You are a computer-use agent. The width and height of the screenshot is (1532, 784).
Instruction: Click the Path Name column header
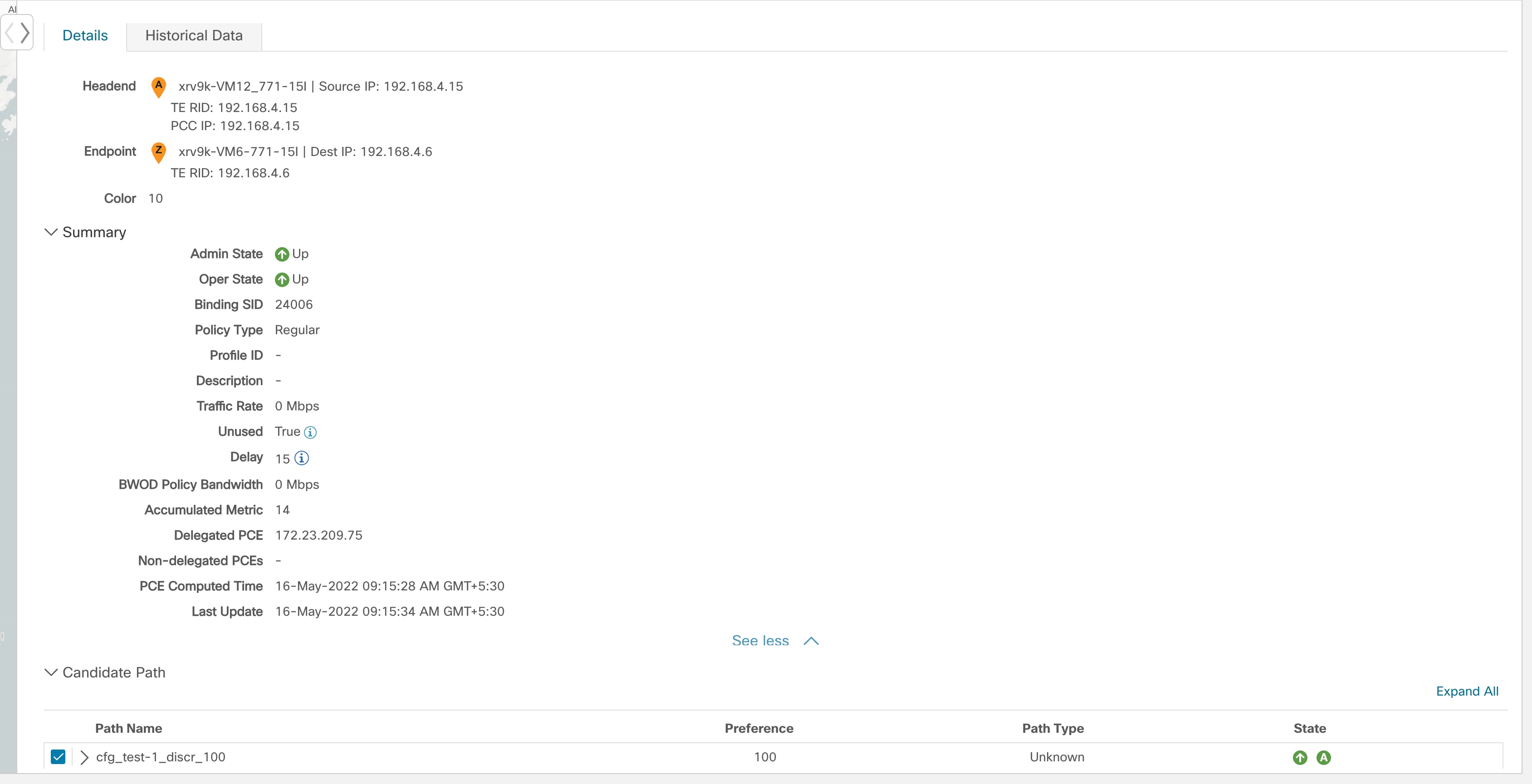click(x=128, y=728)
